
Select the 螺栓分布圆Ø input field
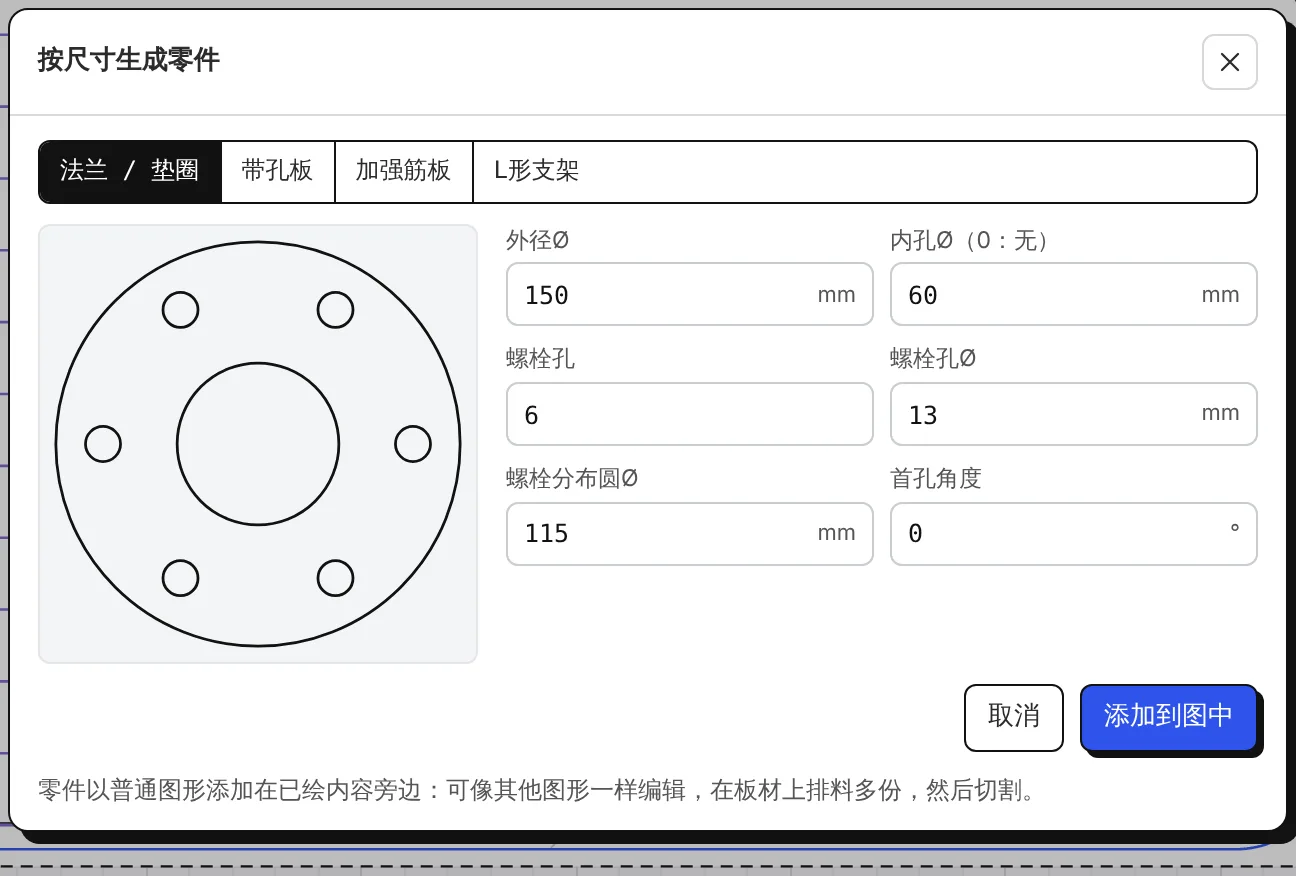(689, 533)
